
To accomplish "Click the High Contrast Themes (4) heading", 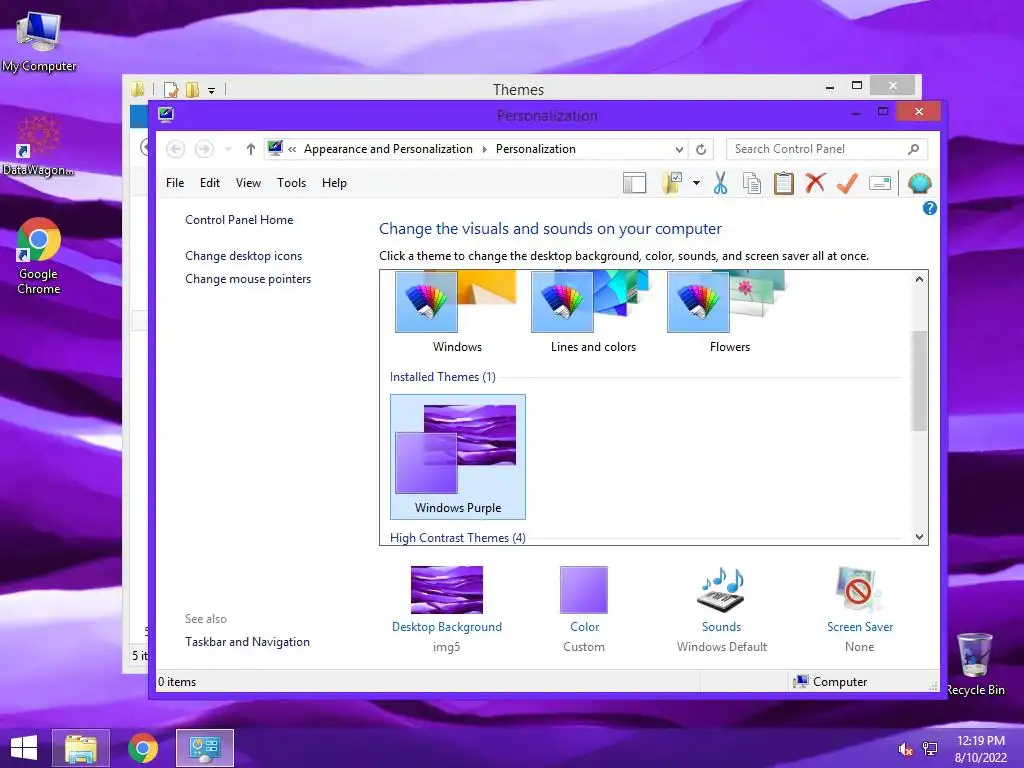I will coord(458,537).
